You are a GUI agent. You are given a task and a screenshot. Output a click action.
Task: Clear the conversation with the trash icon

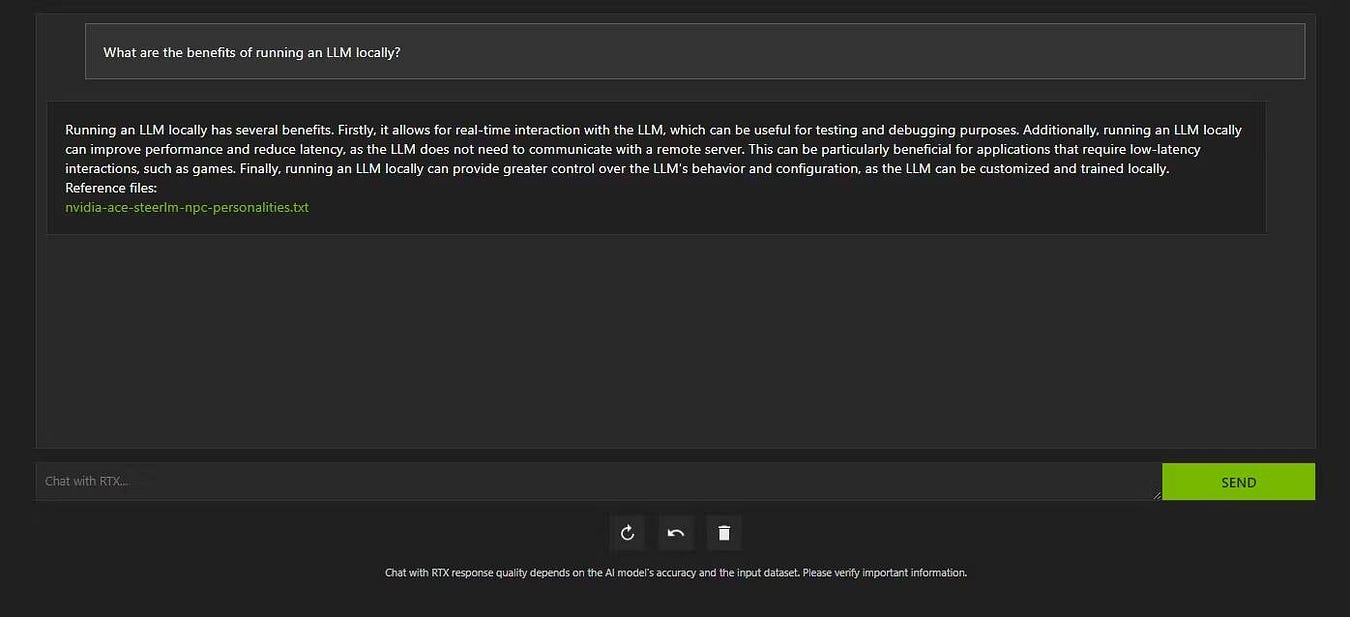pyautogui.click(x=723, y=532)
